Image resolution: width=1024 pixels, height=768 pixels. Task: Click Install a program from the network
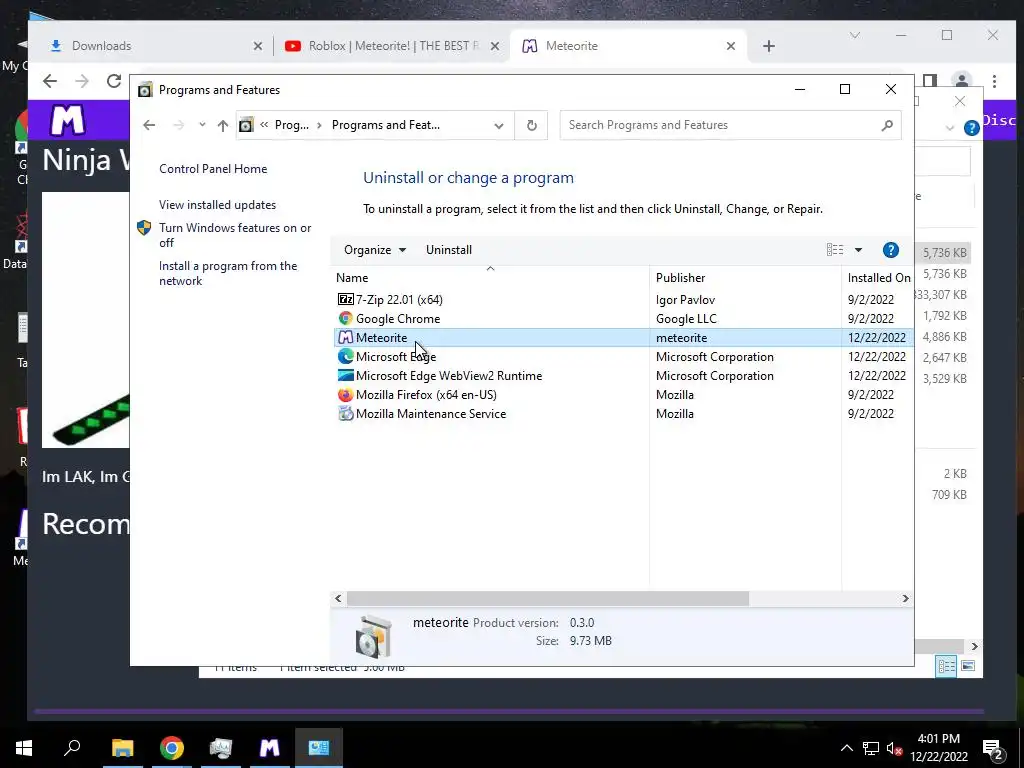tap(228, 273)
